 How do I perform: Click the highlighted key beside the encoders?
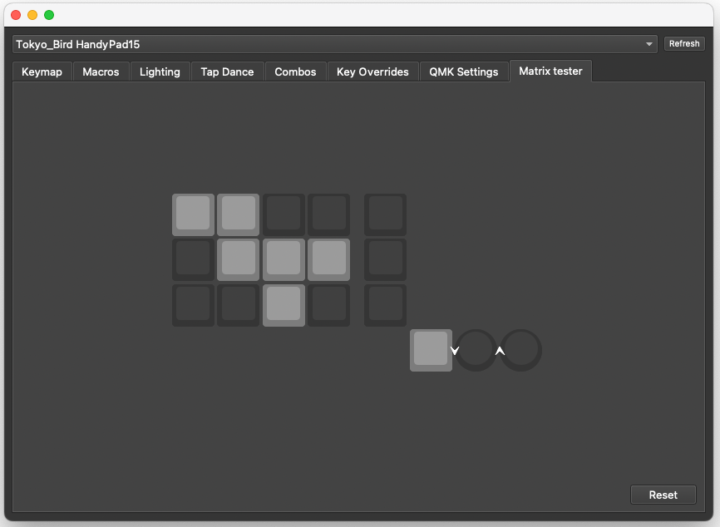431,350
